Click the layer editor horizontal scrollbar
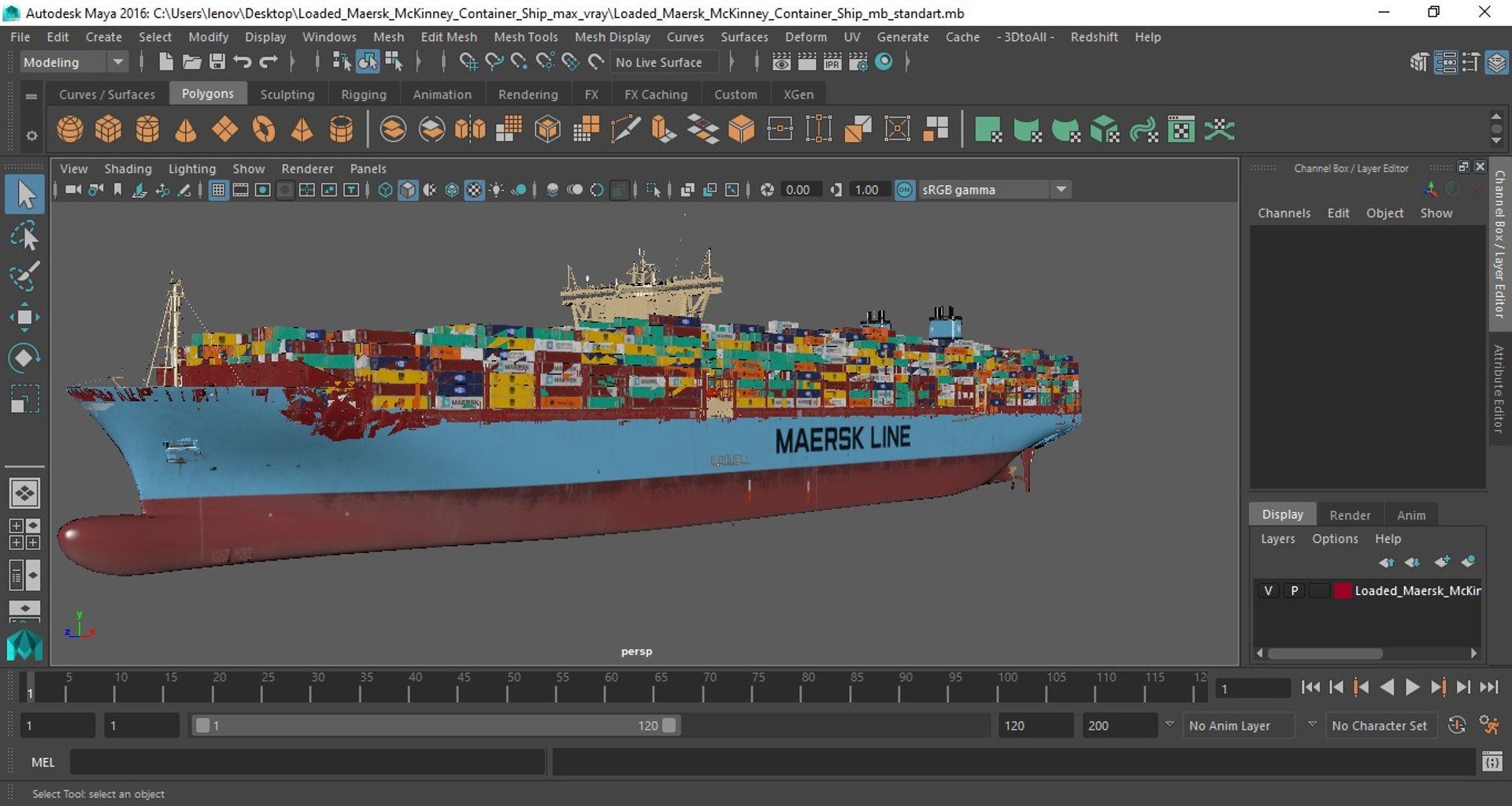Screen dimensions: 1512x806 coord(1325,653)
